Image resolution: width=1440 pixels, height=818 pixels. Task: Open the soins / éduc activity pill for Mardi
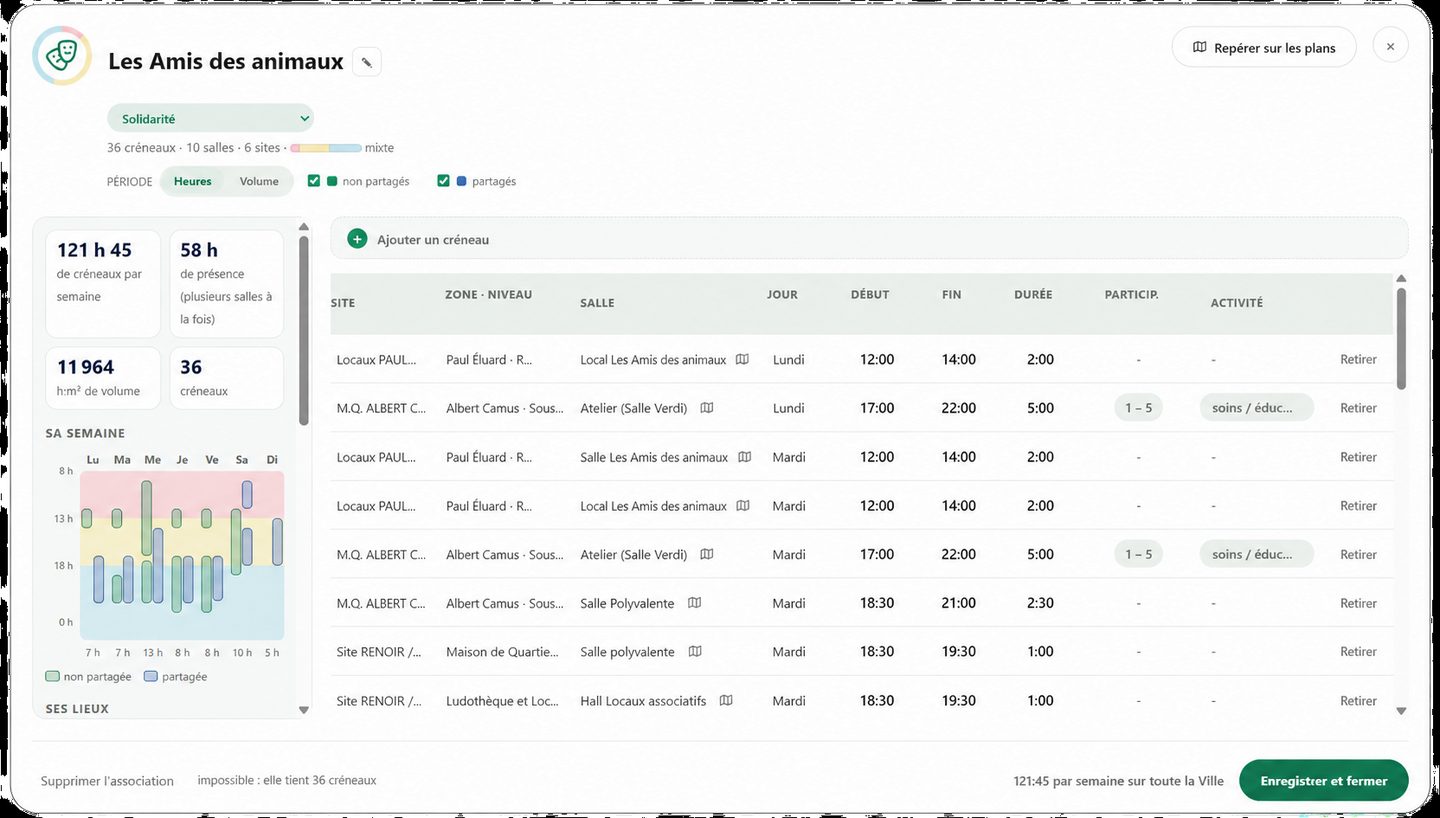coord(1257,554)
